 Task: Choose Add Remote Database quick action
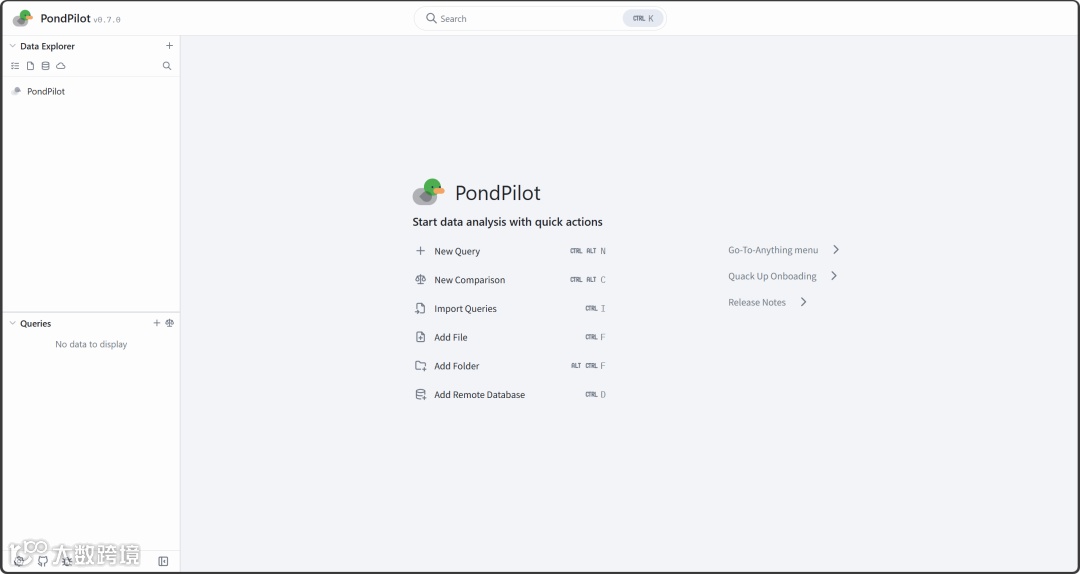pos(510,395)
